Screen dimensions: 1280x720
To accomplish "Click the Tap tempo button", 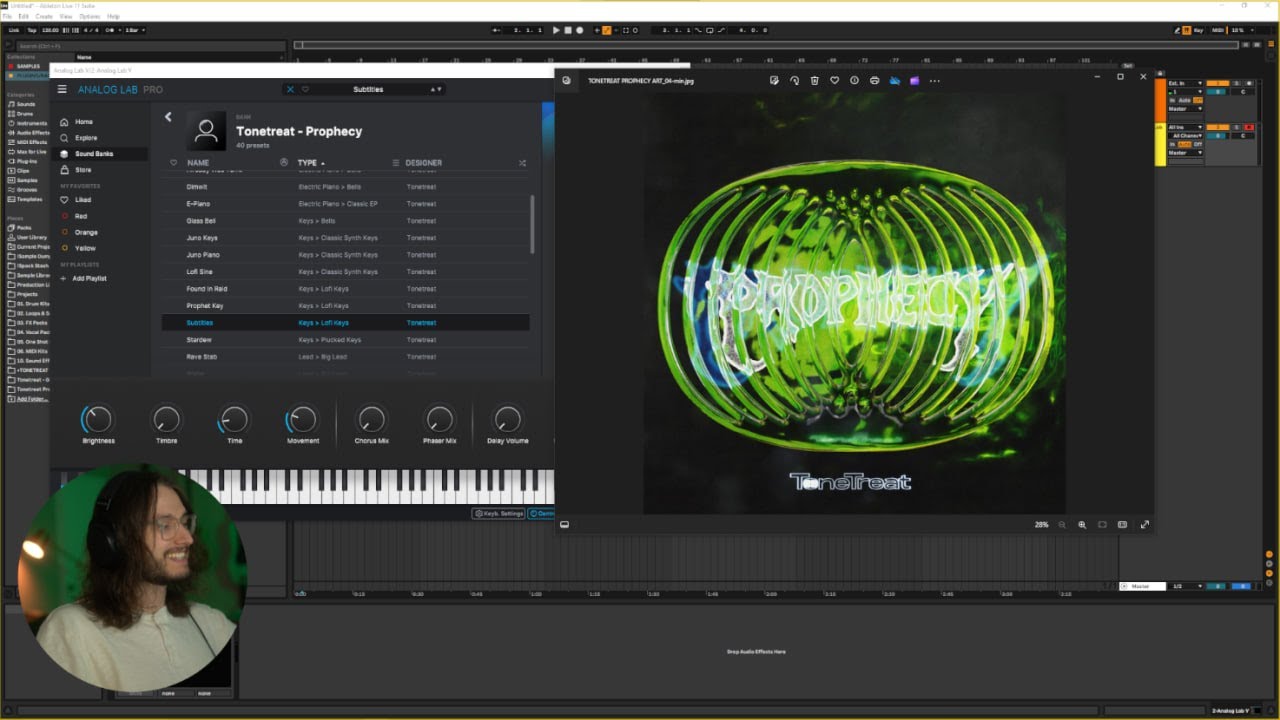I will pos(32,30).
